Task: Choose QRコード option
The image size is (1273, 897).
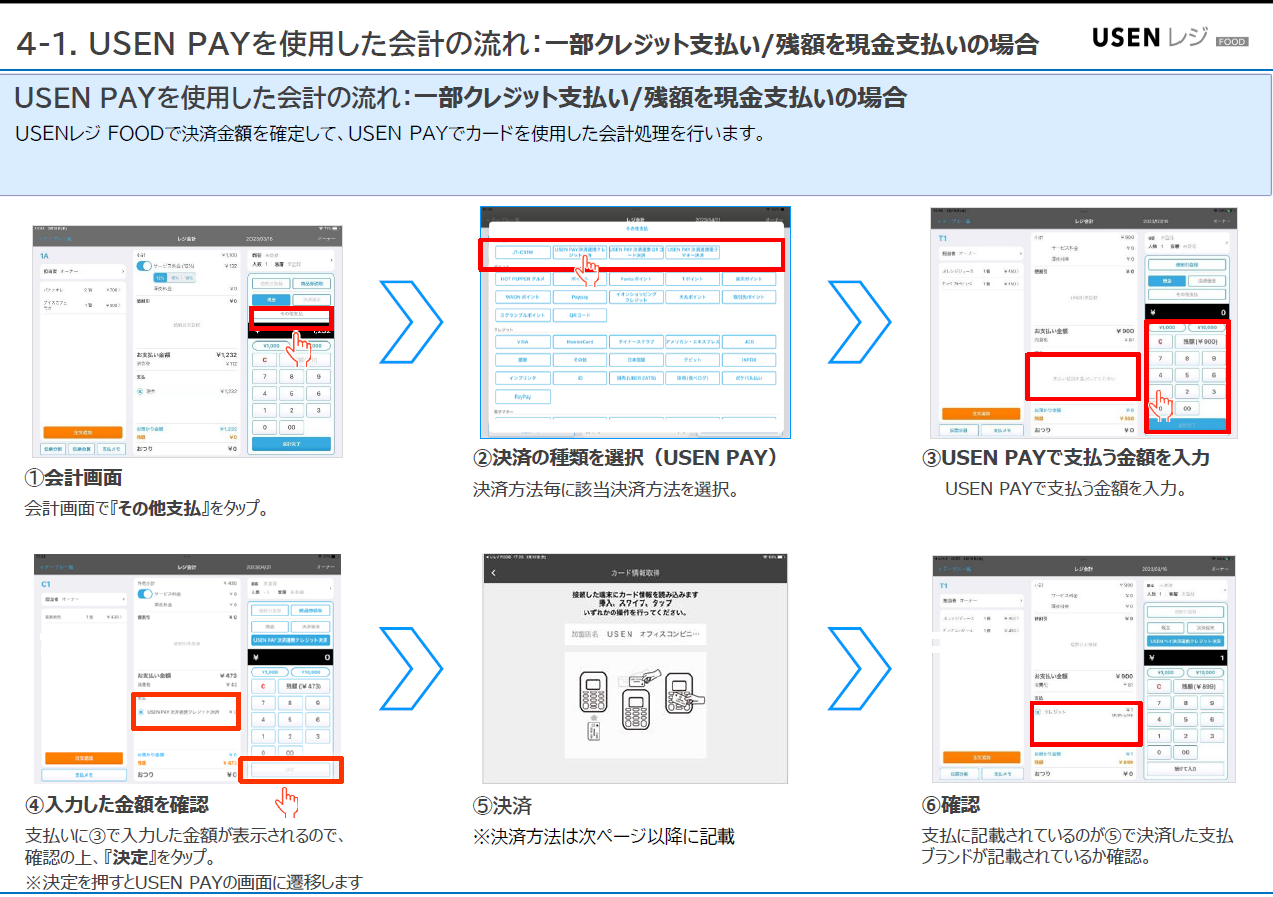Action: [x=580, y=315]
